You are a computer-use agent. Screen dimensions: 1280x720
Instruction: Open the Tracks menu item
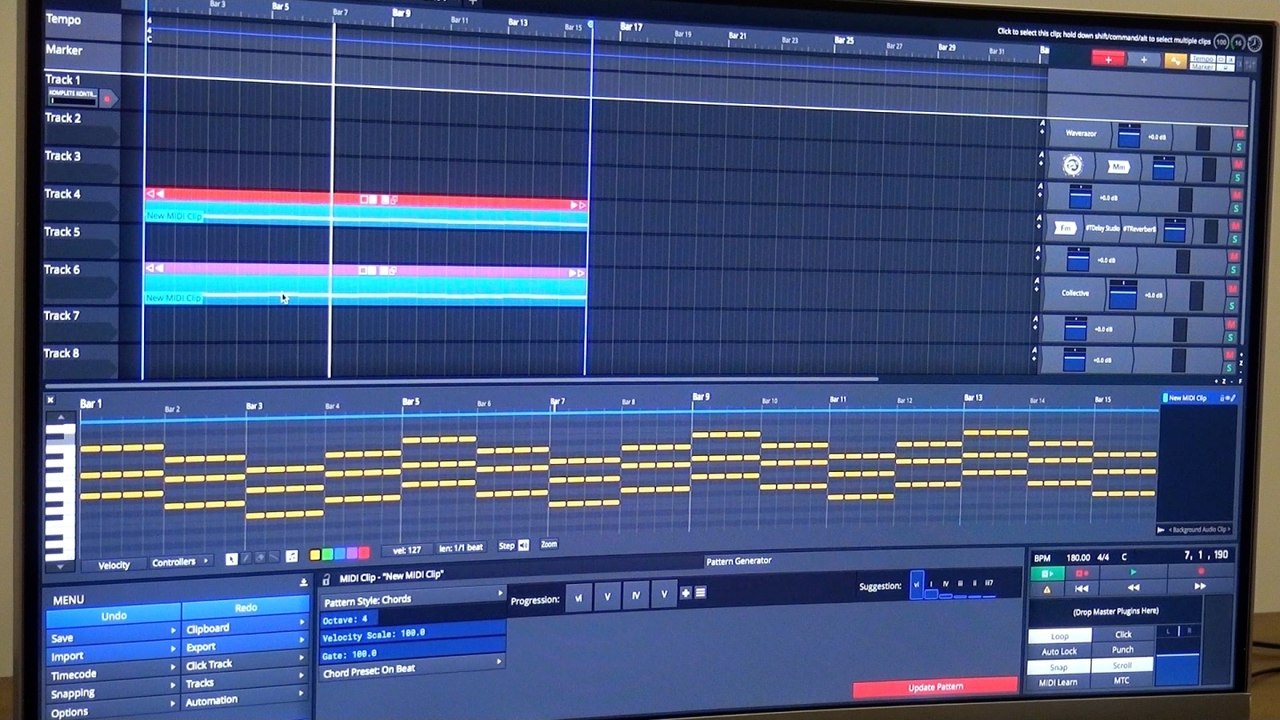pyautogui.click(x=245, y=683)
